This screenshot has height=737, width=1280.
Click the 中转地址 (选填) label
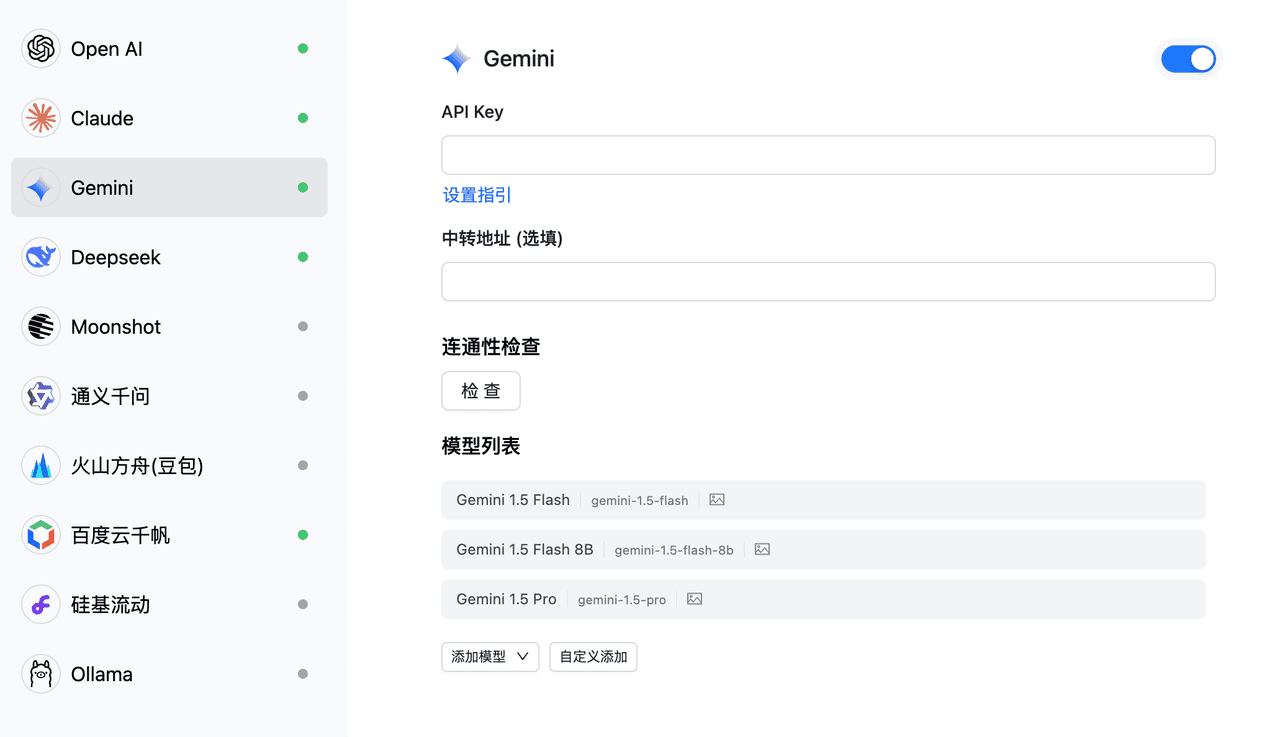point(502,239)
